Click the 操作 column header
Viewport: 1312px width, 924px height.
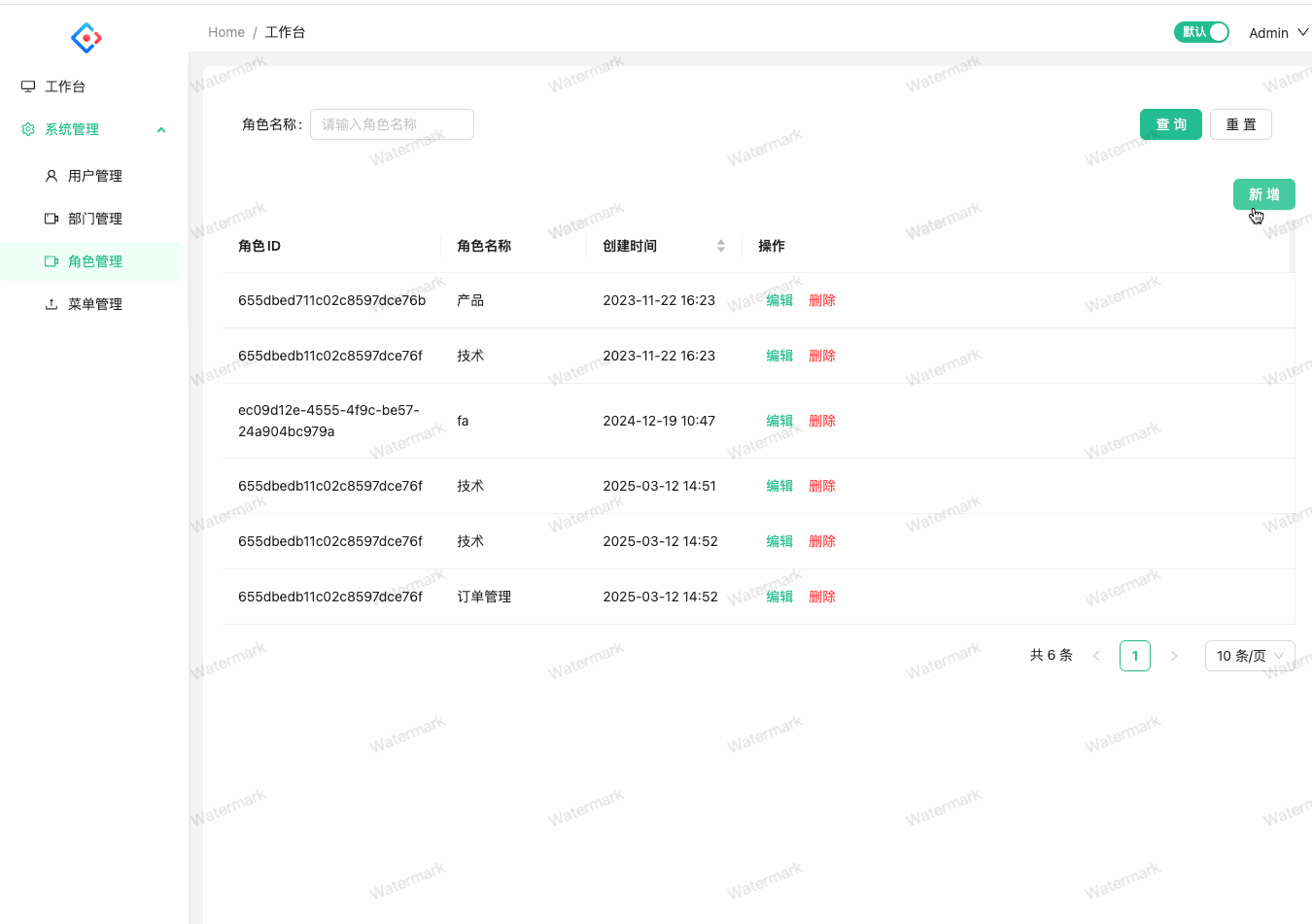pyautogui.click(x=772, y=246)
